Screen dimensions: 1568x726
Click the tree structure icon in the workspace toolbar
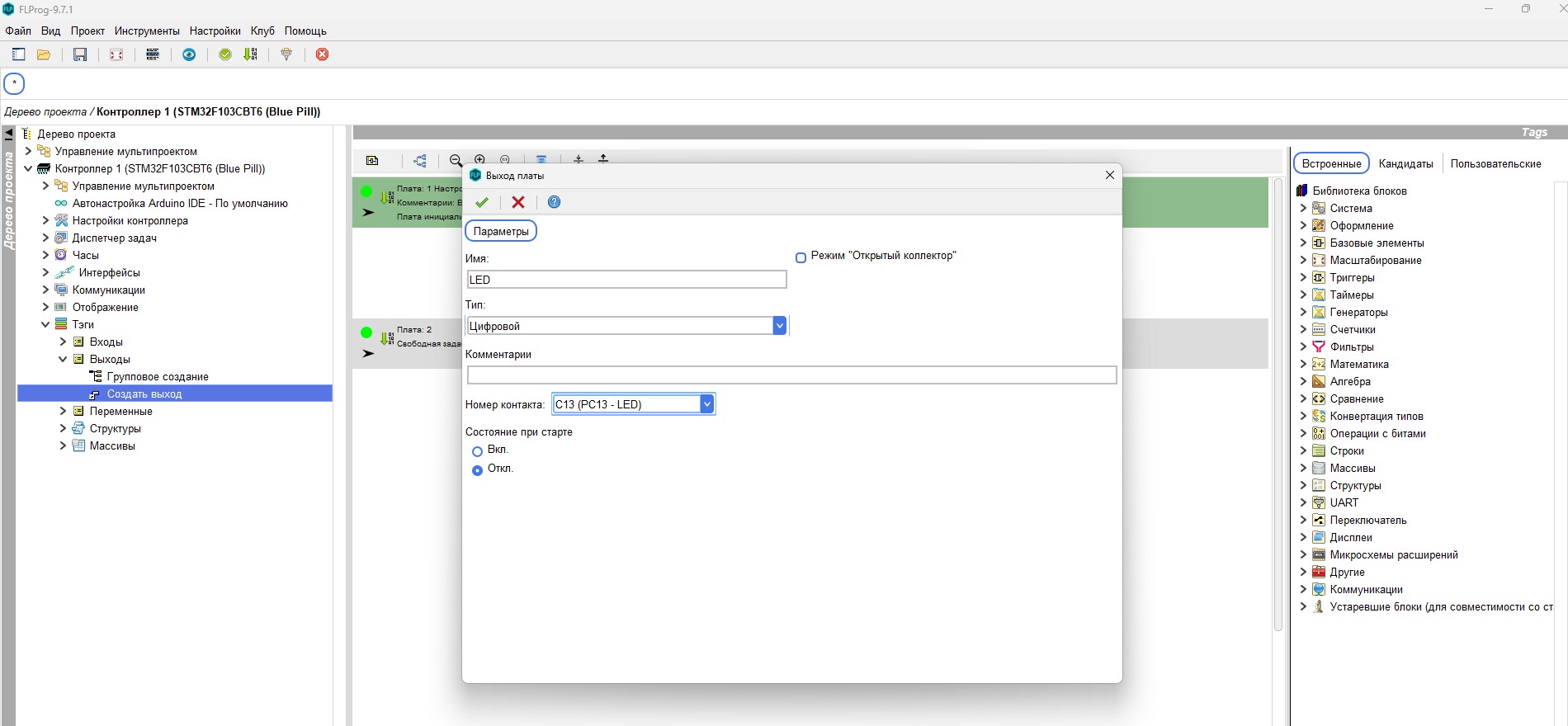[420, 160]
